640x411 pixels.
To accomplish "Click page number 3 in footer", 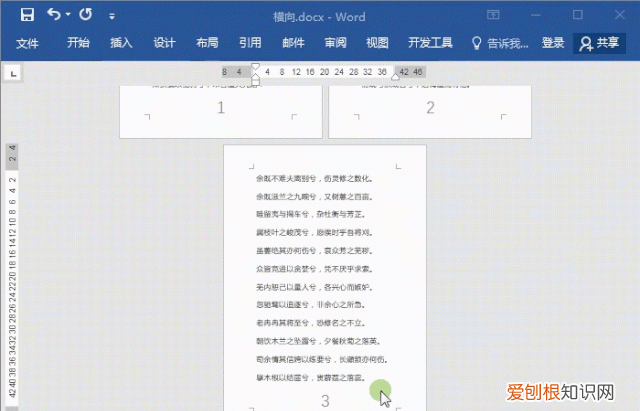I will 325,401.
